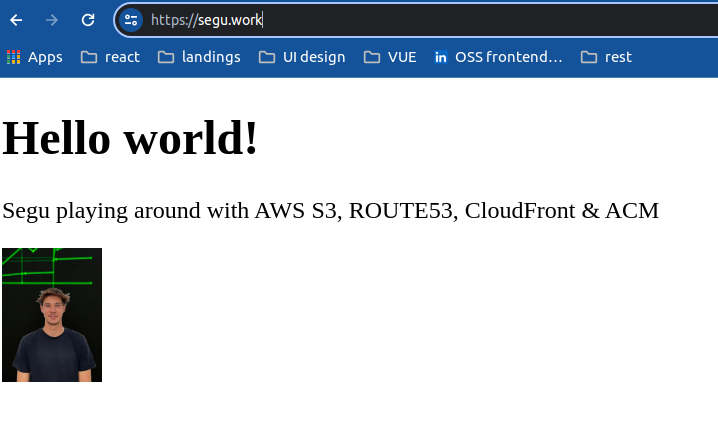Reload the segu.work page

[88, 20]
